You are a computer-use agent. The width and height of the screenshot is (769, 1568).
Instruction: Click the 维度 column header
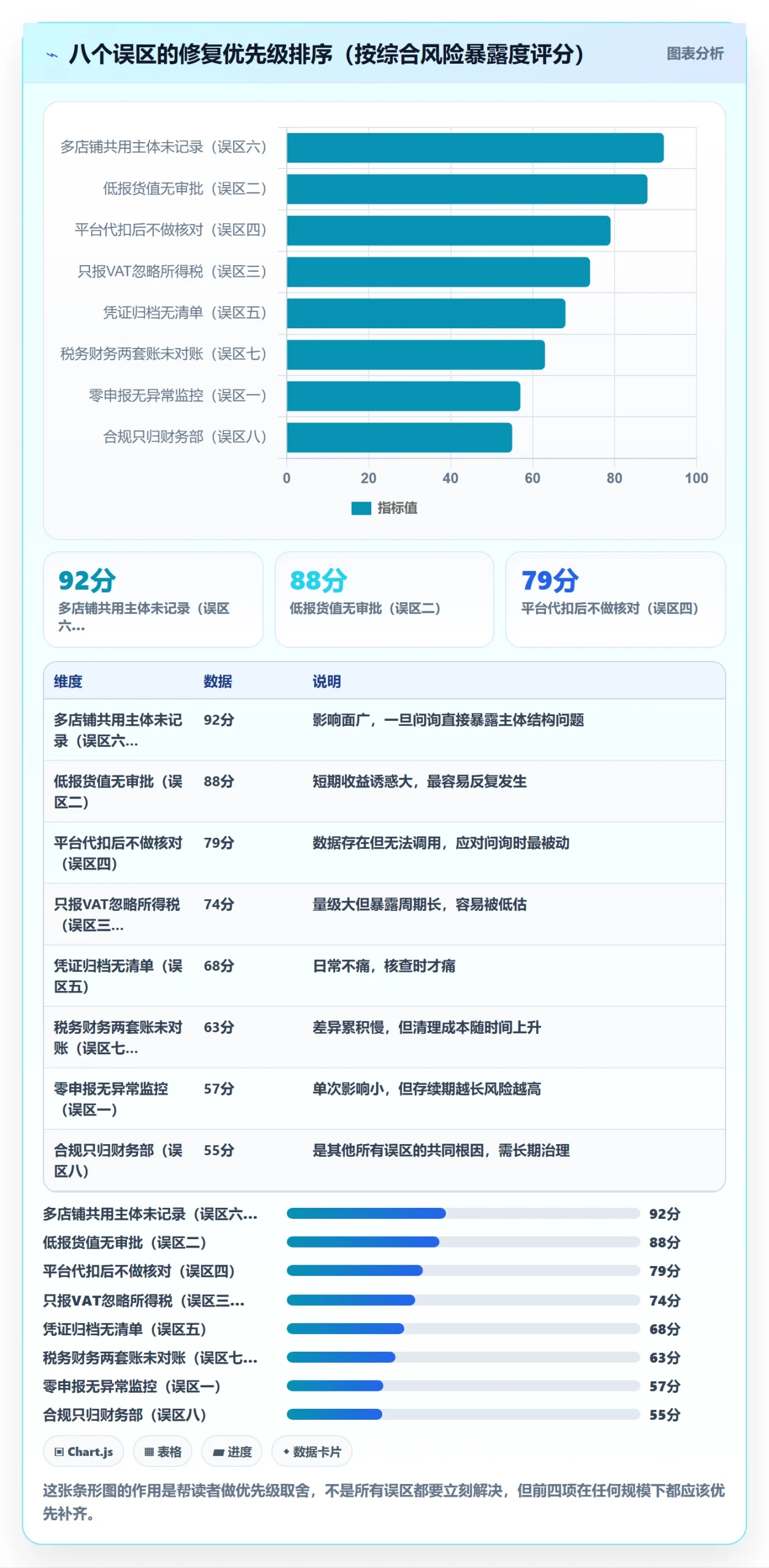[x=68, y=681]
